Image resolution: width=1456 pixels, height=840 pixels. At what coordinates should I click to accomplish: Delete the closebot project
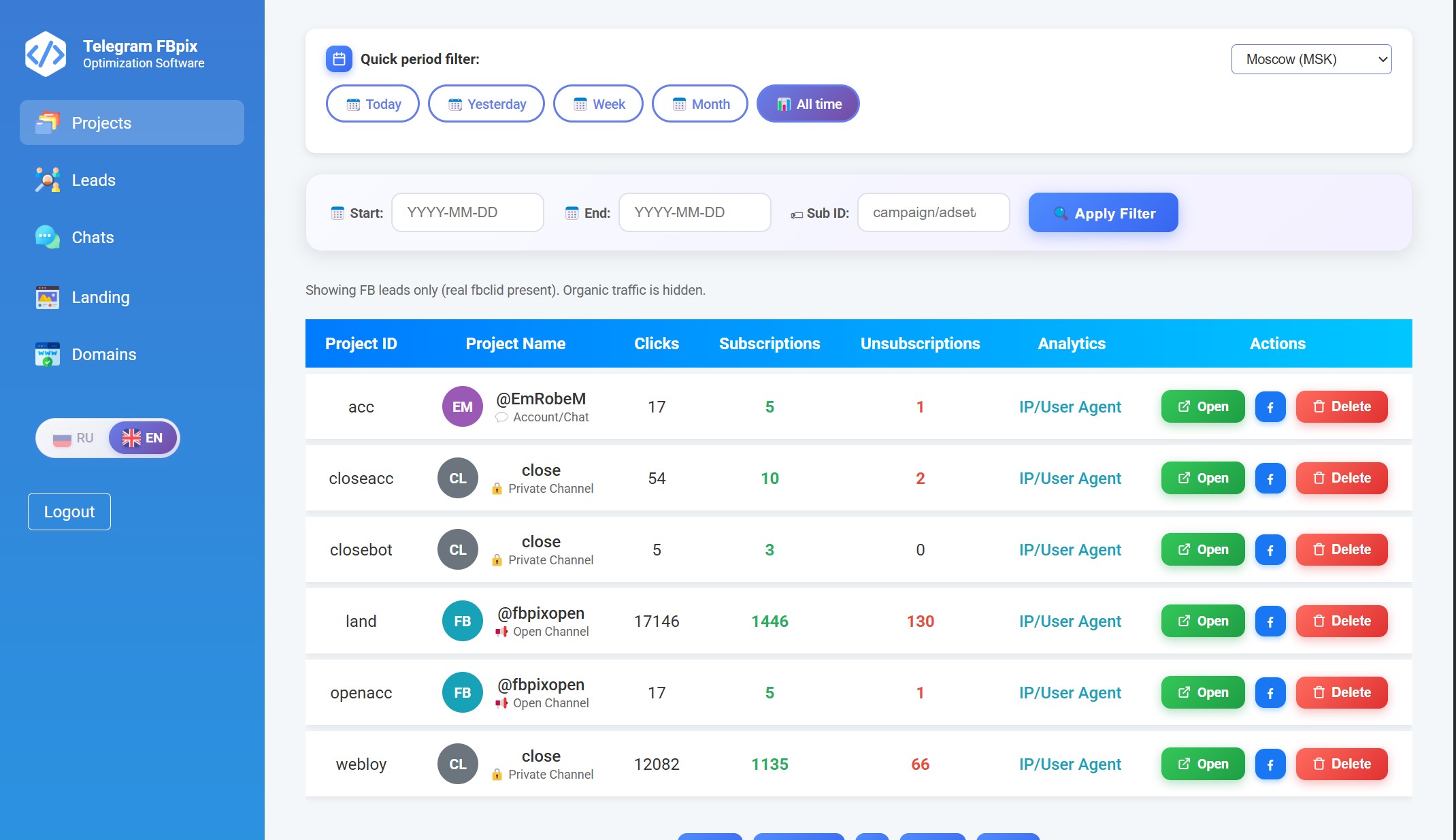click(1342, 549)
